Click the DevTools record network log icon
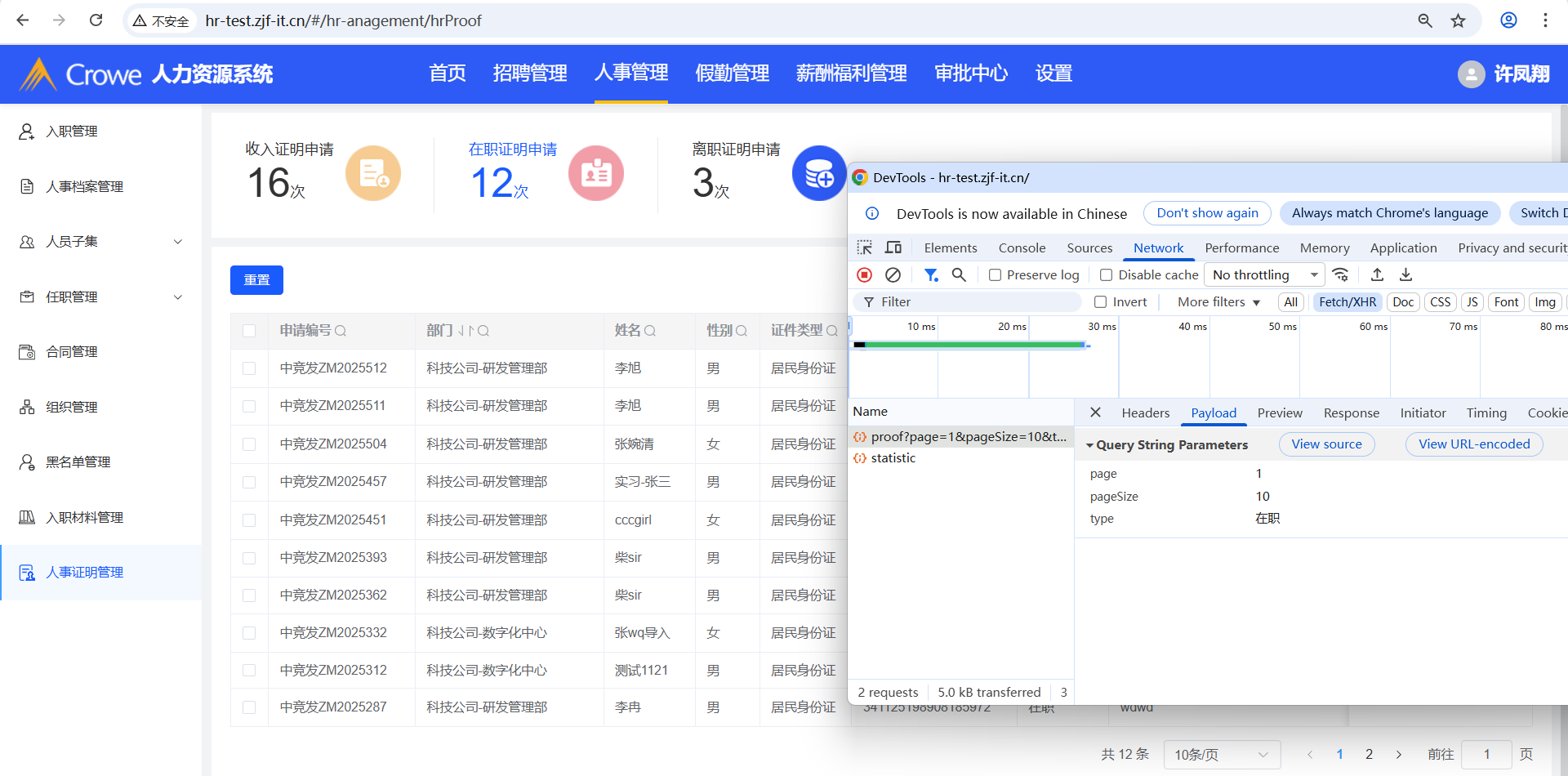 pyautogui.click(x=864, y=275)
